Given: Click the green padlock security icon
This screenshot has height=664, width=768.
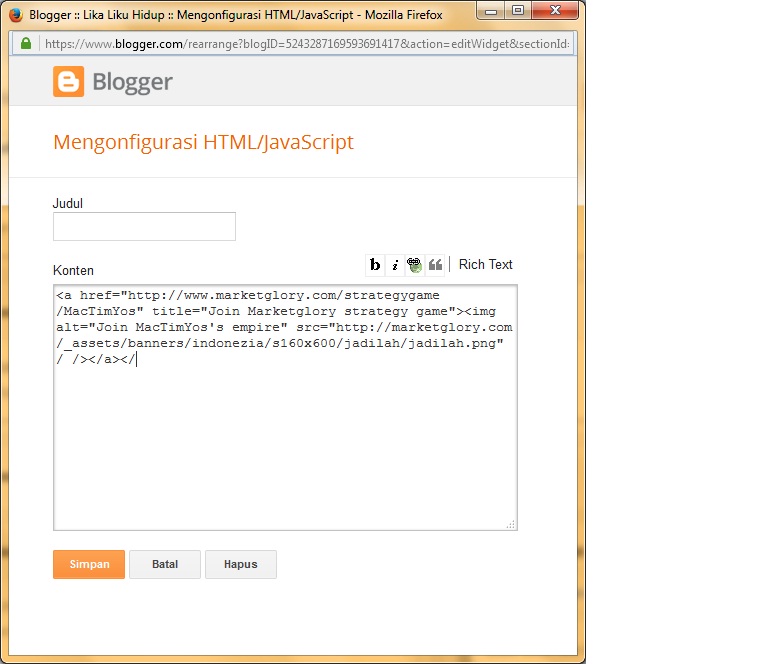Looking at the screenshot, I should (x=26, y=44).
